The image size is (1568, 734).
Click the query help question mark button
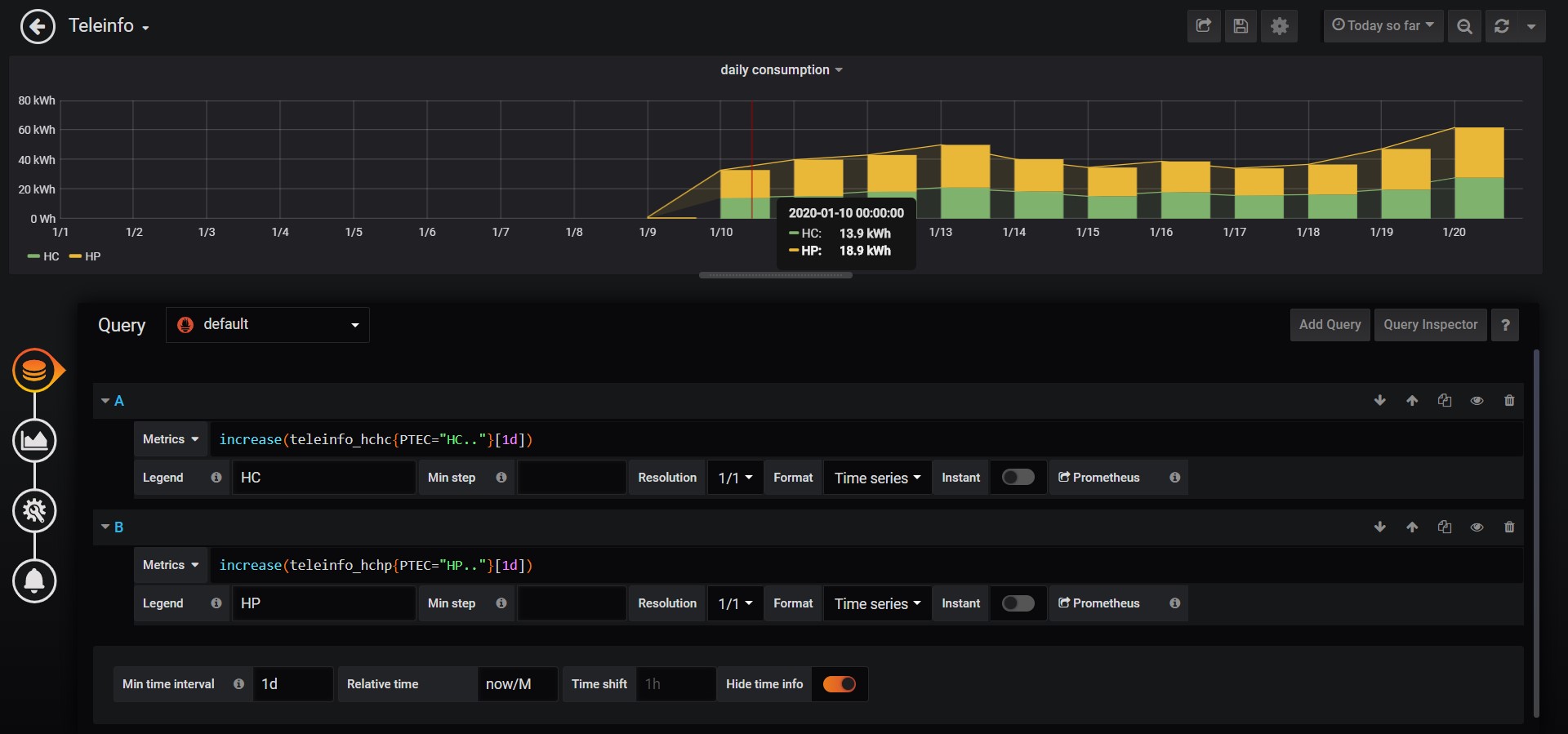(1505, 325)
